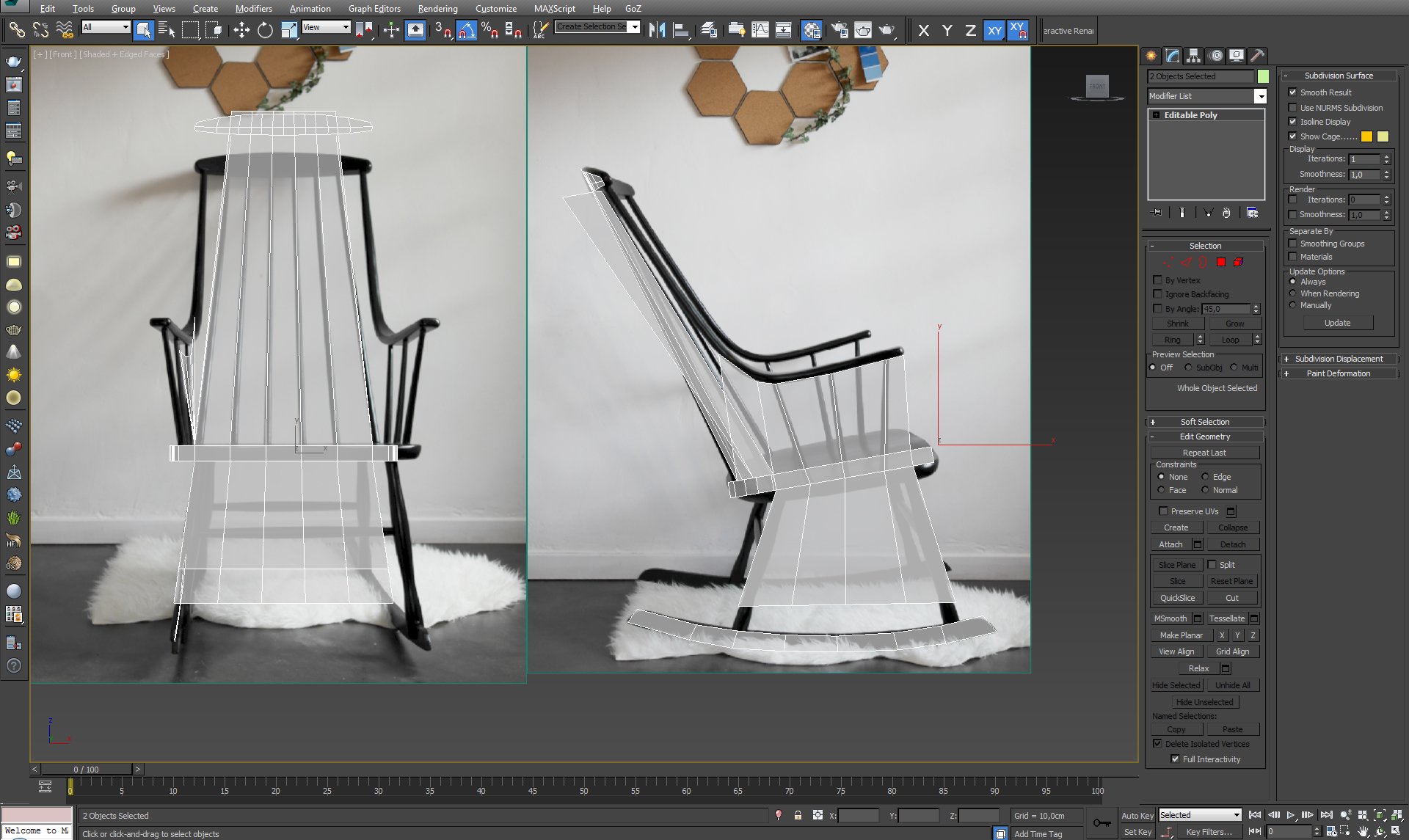Check the By Vertex box
This screenshot has height=840, width=1409.
pos(1158,280)
